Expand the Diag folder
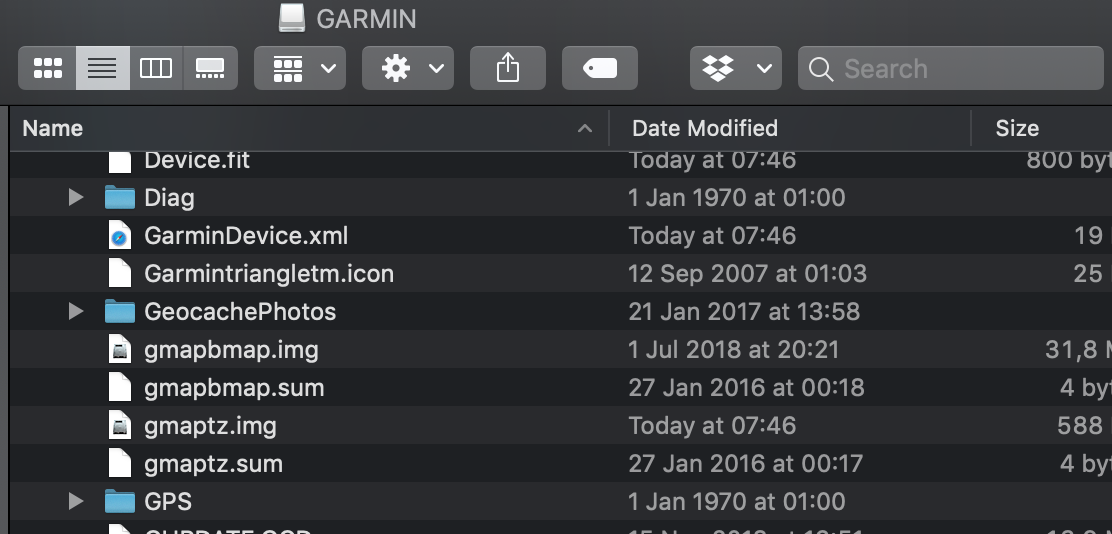The image size is (1112, 534). coord(76,197)
